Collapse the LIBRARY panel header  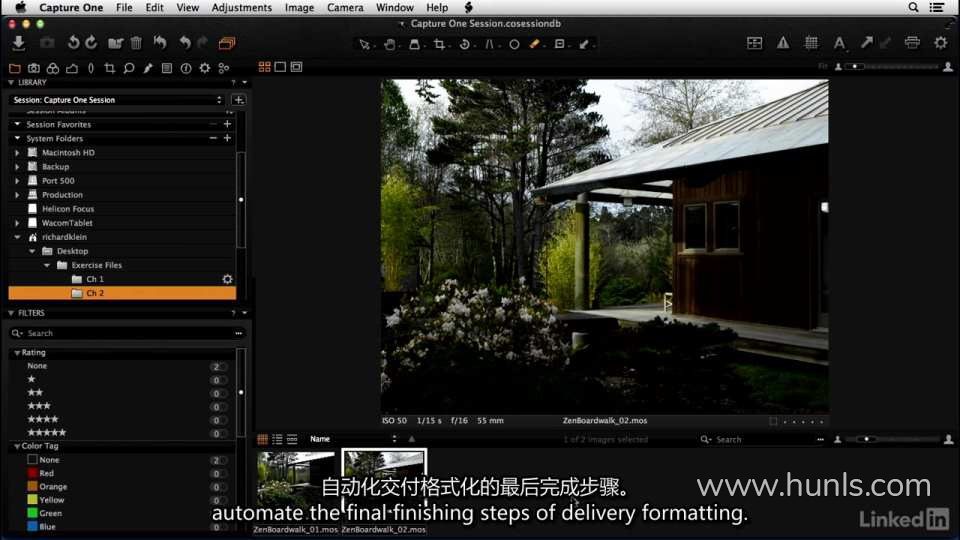[x=11, y=82]
